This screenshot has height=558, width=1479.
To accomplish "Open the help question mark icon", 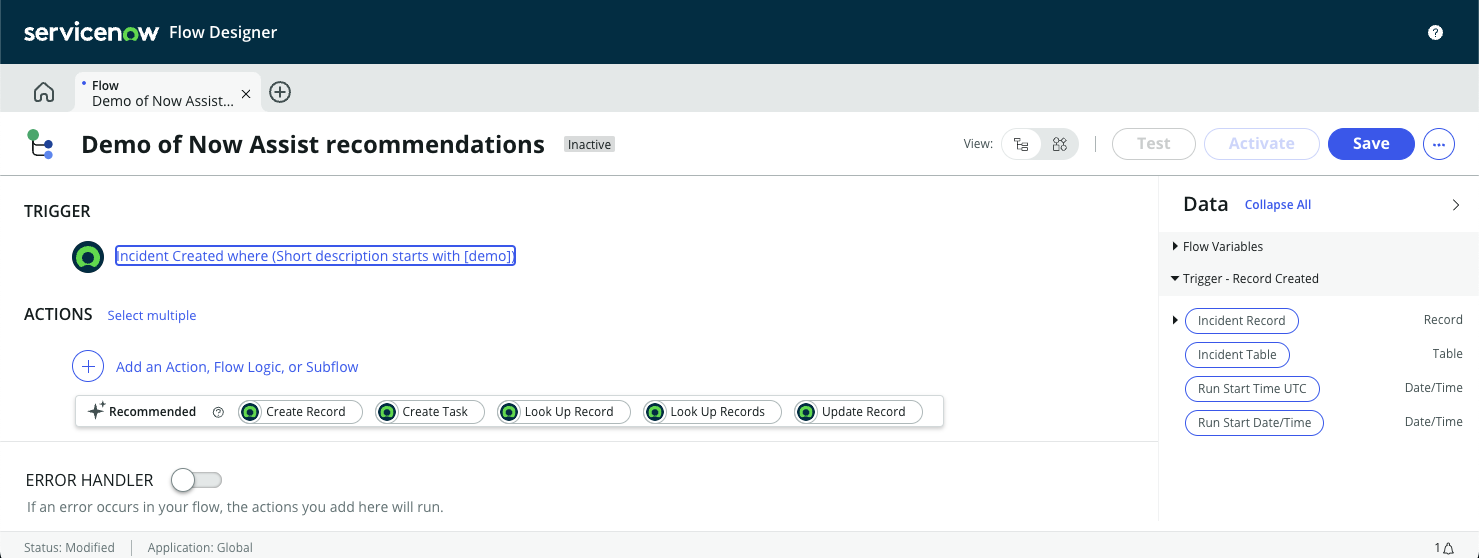I will (1435, 32).
